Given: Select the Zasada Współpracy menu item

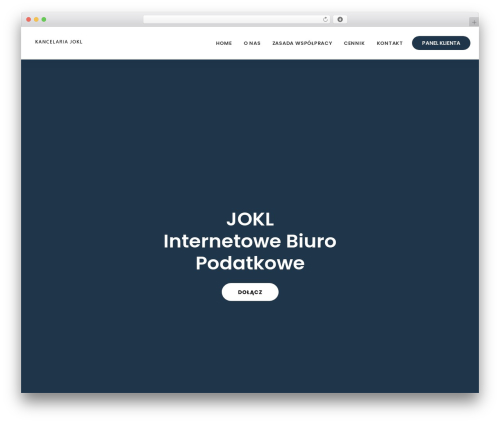Looking at the screenshot, I should [x=302, y=43].
